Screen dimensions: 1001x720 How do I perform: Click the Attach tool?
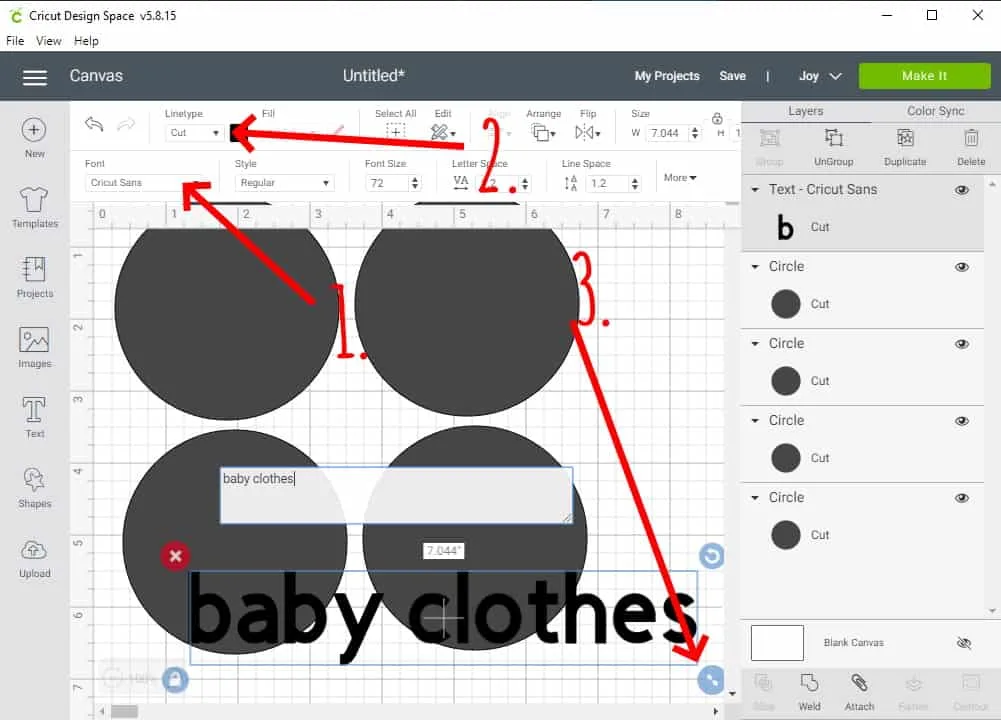859,691
